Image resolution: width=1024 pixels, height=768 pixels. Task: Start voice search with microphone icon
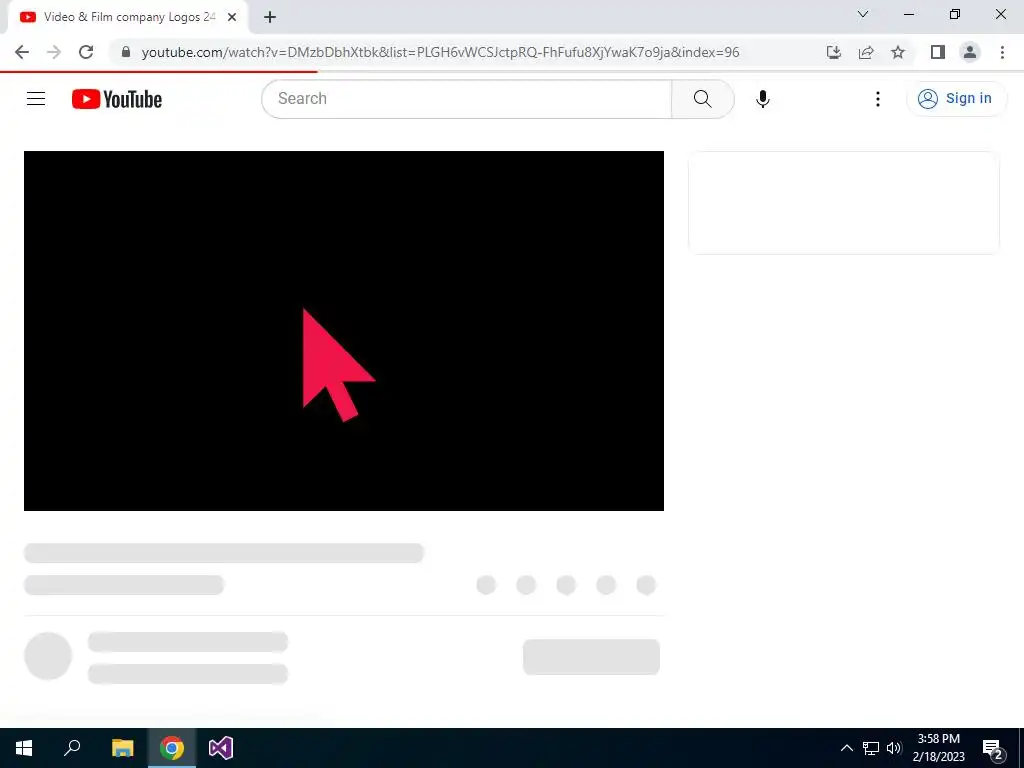click(x=762, y=99)
